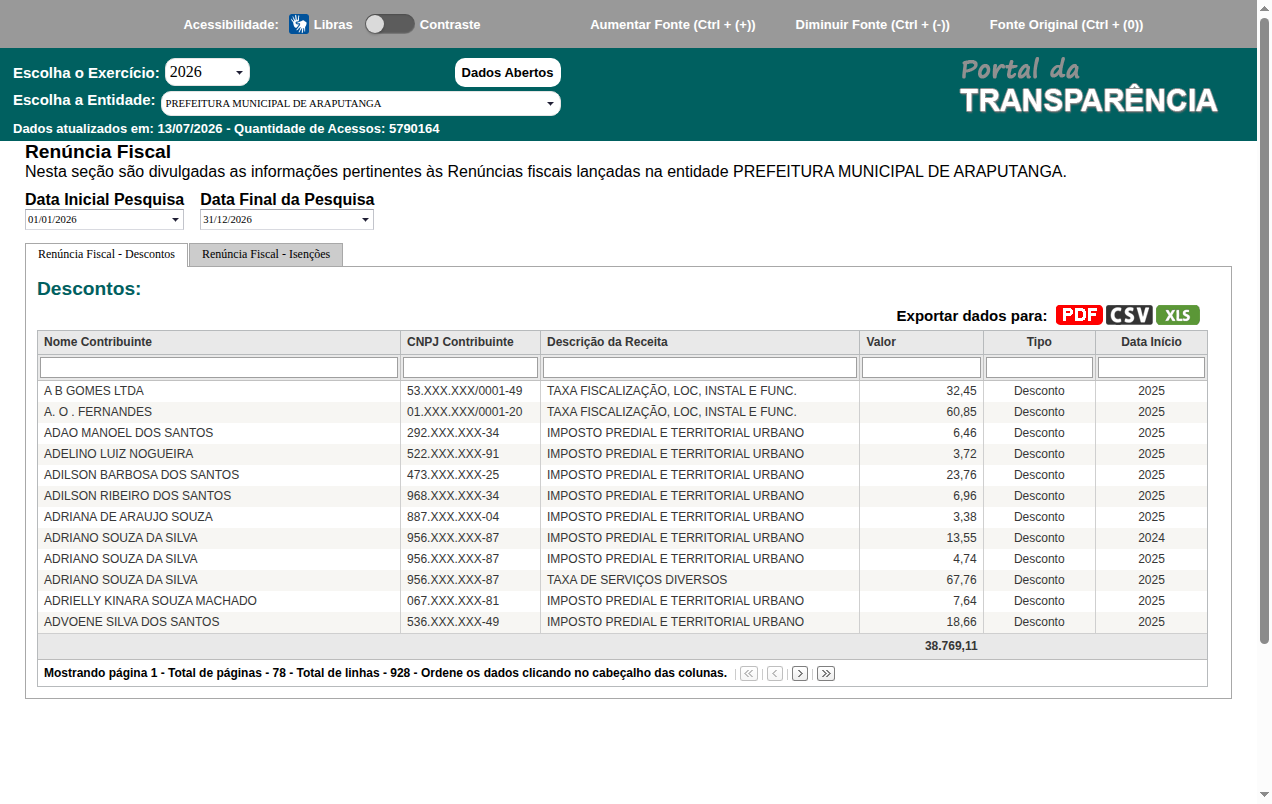The width and height of the screenshot is (1272, 804).
Task: Go to next page of results
Action: 800,673
